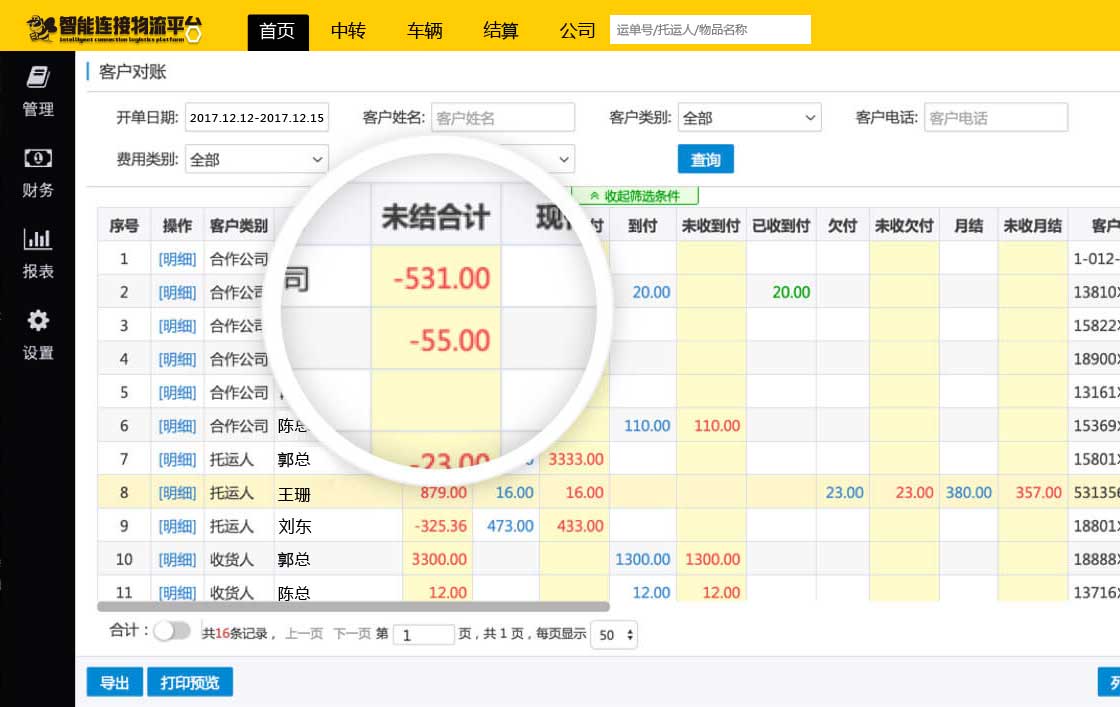Click the 导出 export button

point(114,683)
